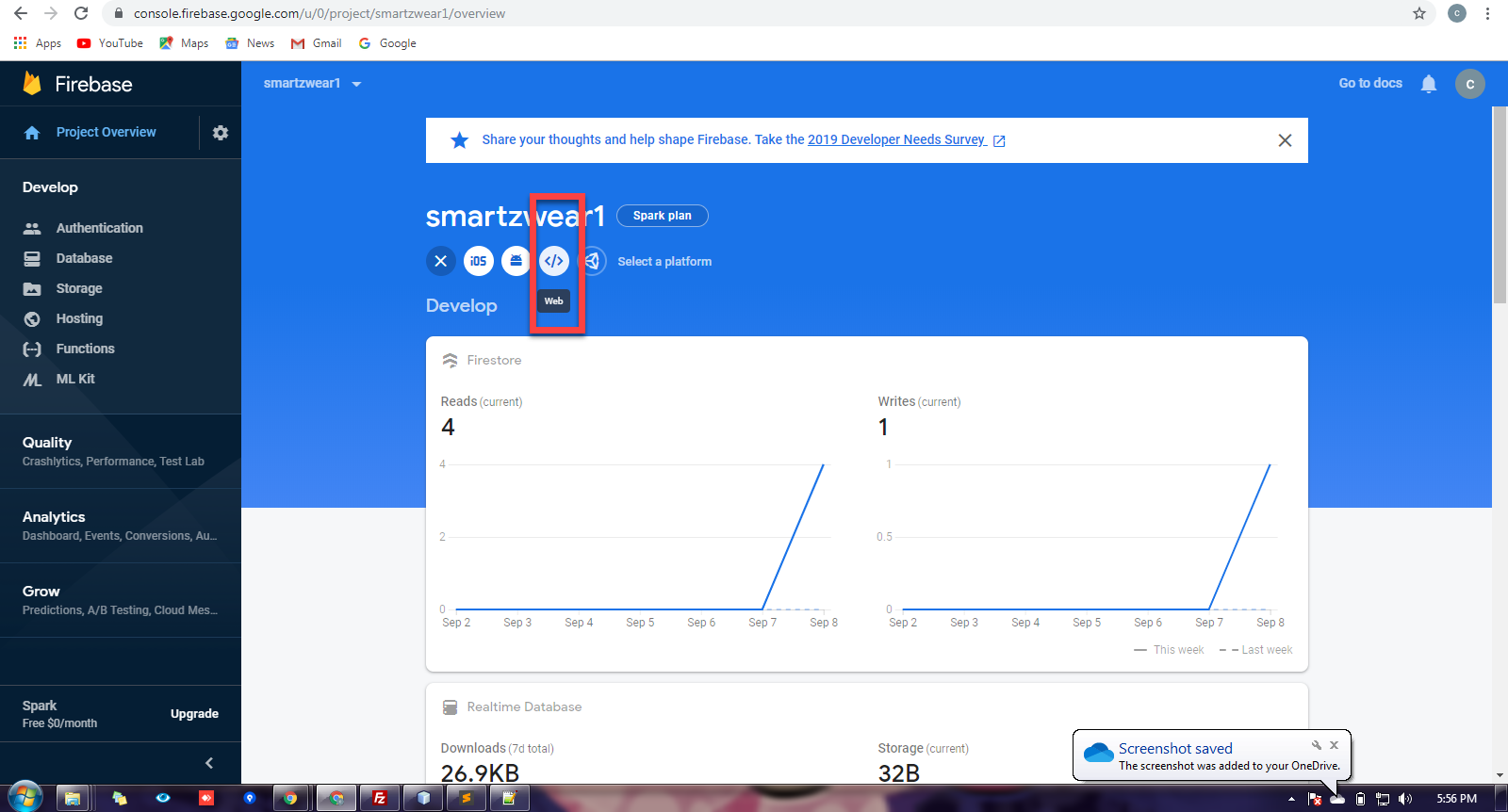The image size is (1508, 812).
Task: Reload the browser page
Action: click(x=81, y=13)
